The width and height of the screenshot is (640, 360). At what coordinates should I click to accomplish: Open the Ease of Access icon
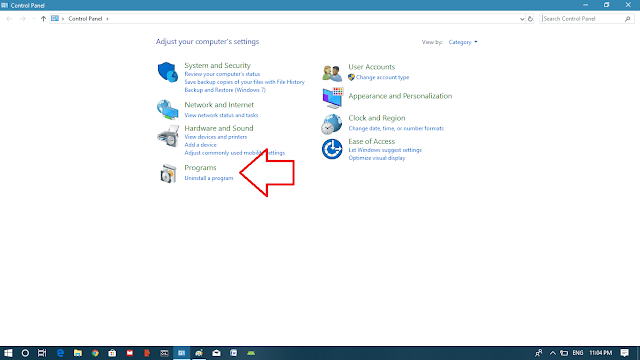(x=332, y=149)
